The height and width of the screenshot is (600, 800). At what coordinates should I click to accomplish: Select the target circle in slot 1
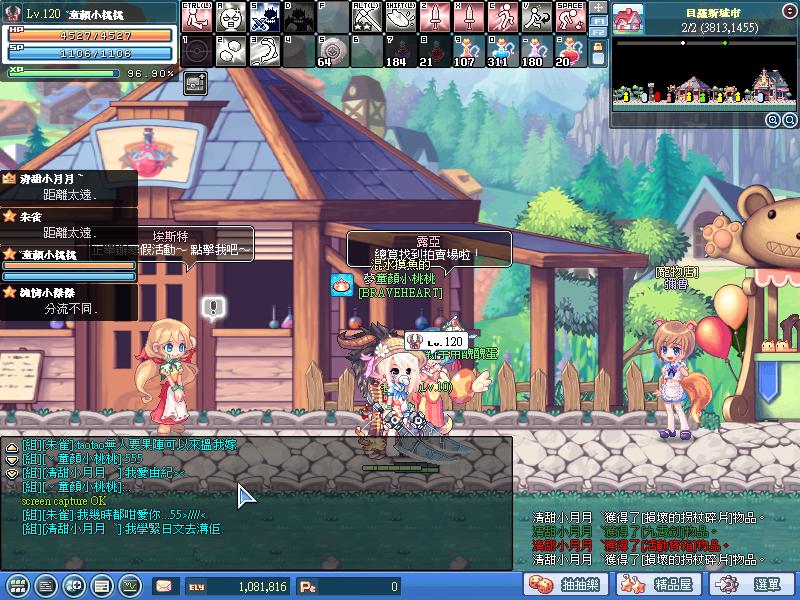click(x=197, y=51)
